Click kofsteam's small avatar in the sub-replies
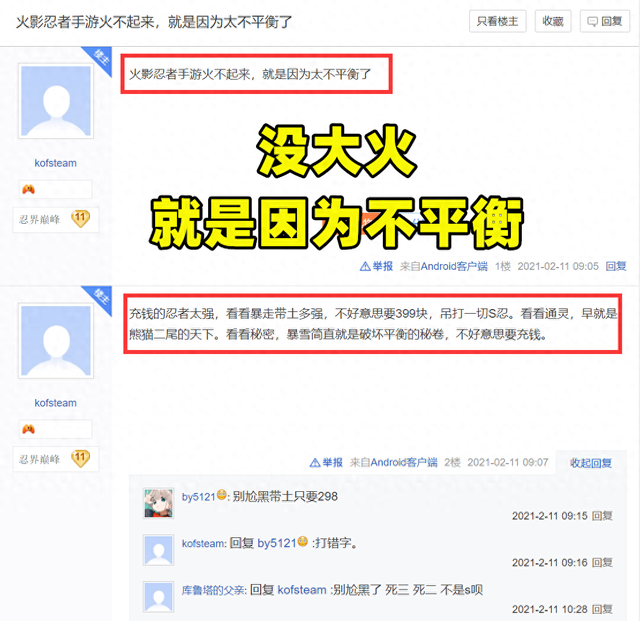The width and height of the screenshot is (640, 621). pos(158,550)
